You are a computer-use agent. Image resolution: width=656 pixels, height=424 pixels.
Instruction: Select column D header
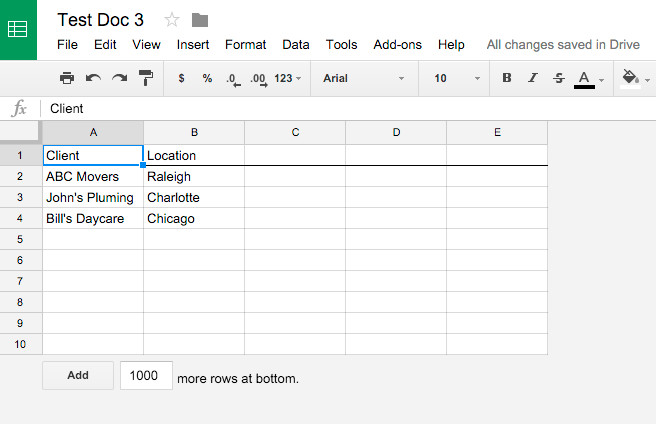tap(396, 132)
